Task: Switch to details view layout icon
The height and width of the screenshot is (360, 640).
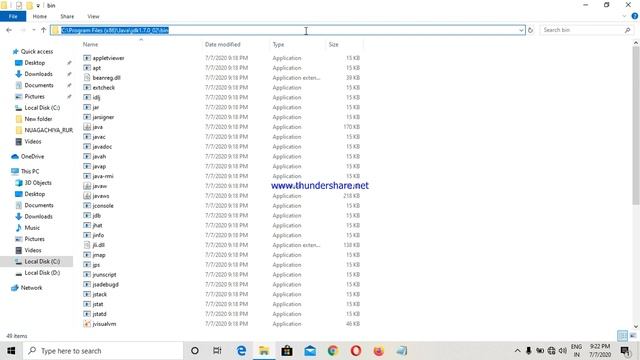Action: pos(622,336)
